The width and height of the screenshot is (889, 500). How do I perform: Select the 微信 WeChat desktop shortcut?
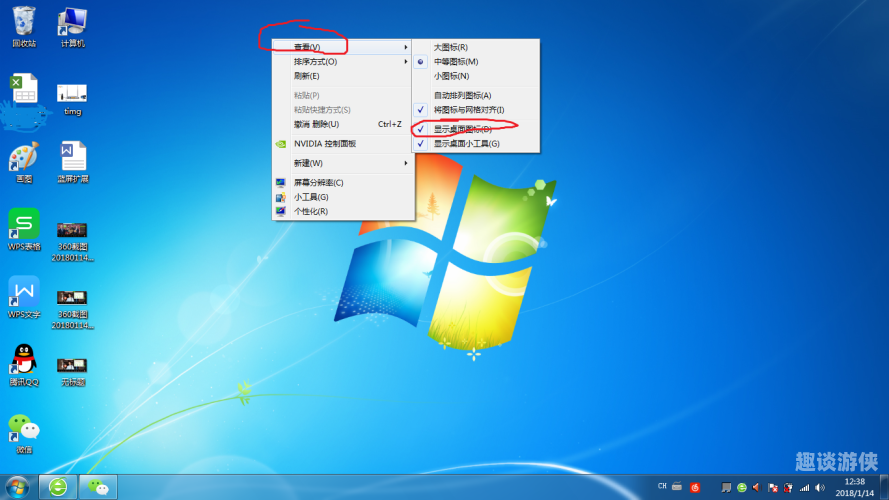pos(24,433)
